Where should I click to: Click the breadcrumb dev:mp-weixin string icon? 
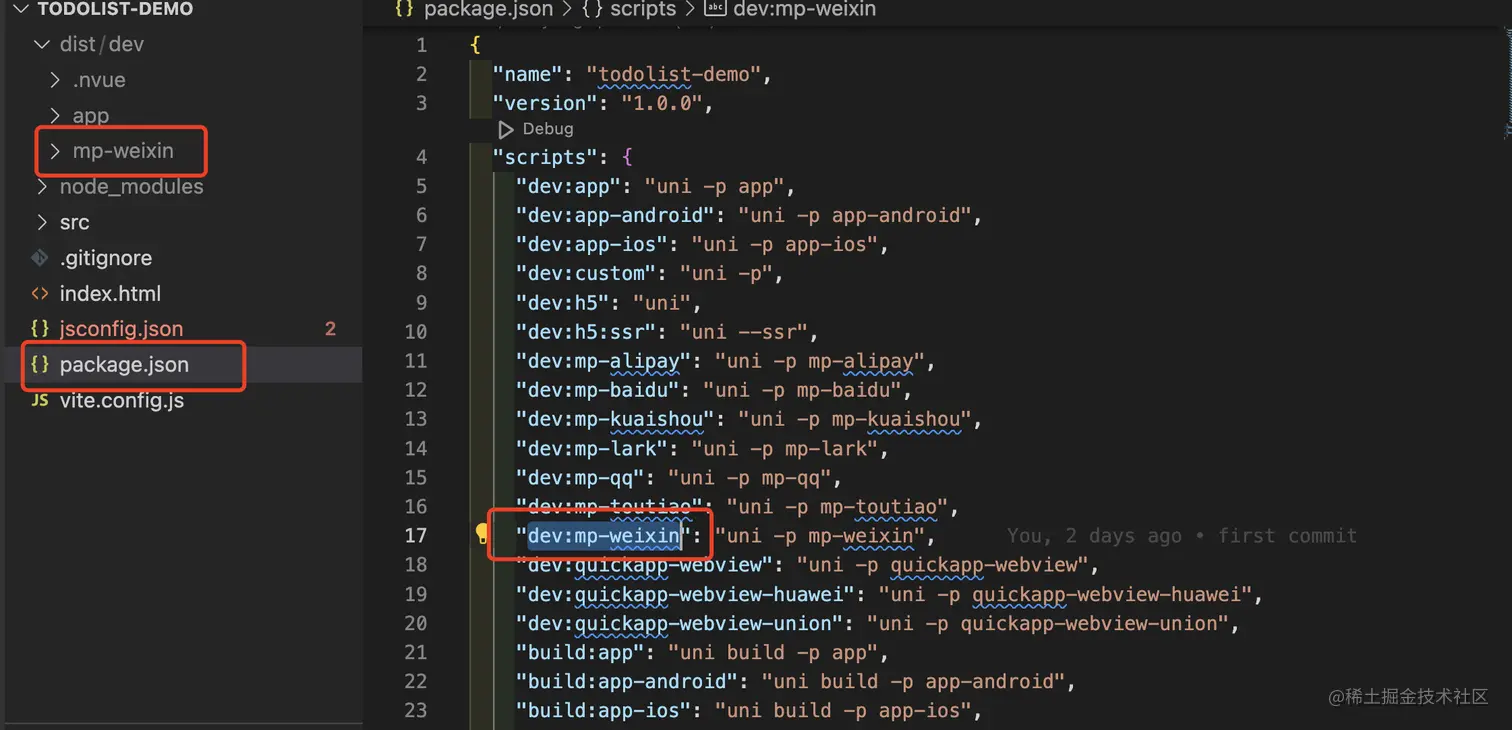pos(716,9)
